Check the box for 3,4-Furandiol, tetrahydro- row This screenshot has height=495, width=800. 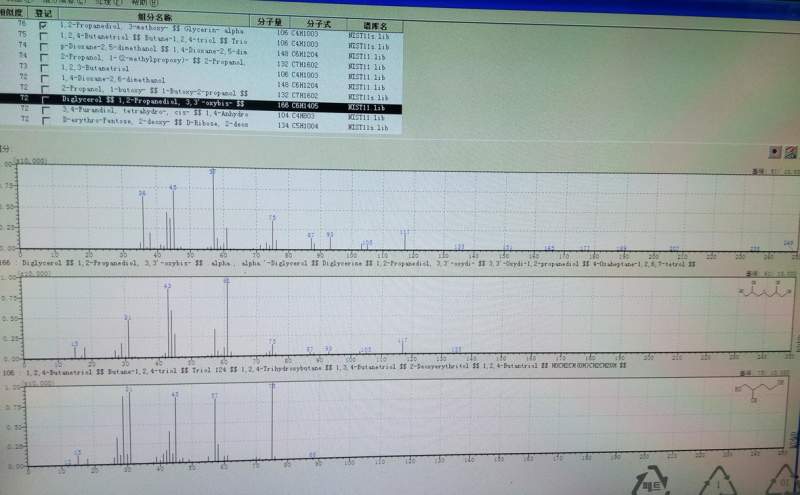click(46, 110)
